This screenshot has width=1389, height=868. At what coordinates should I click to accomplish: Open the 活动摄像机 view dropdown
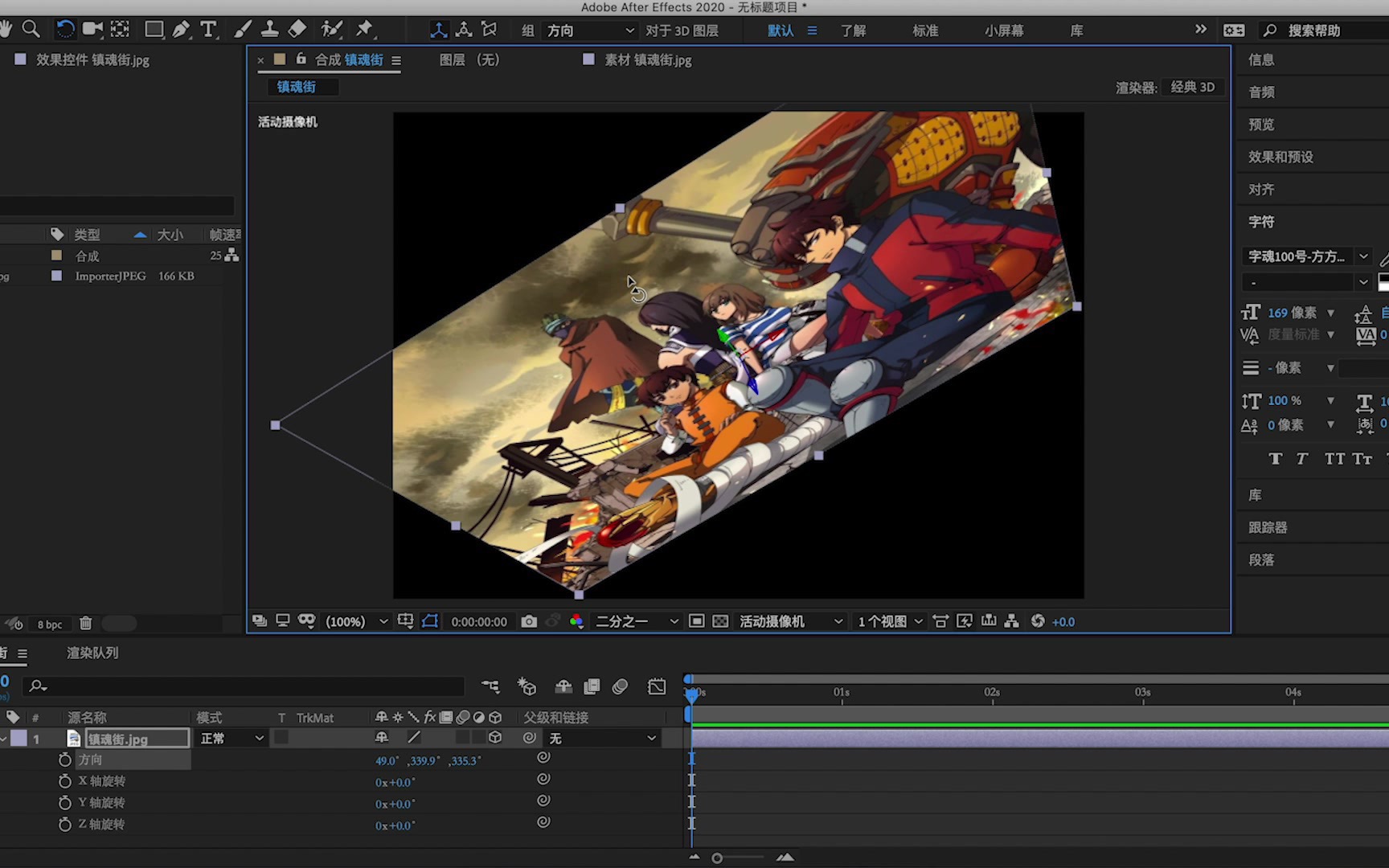[790, 620]
